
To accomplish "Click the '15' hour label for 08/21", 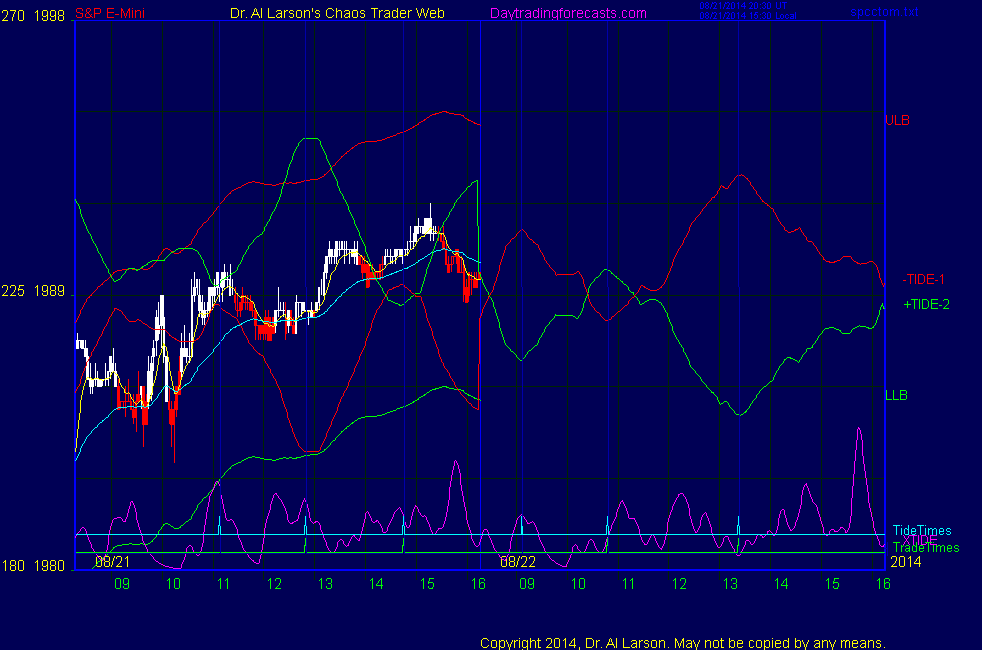I will coord(427,584).
